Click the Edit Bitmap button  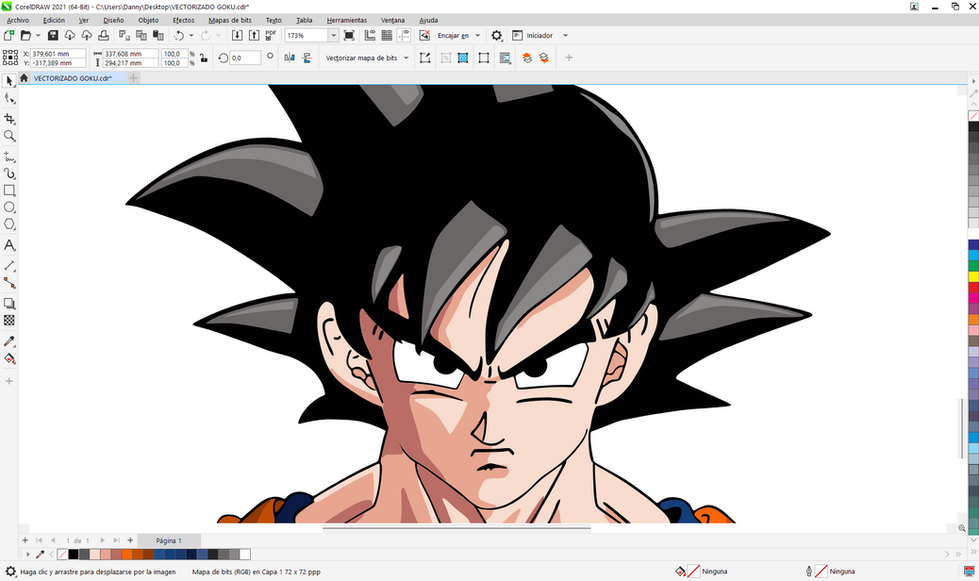click(x=425, y=58)
